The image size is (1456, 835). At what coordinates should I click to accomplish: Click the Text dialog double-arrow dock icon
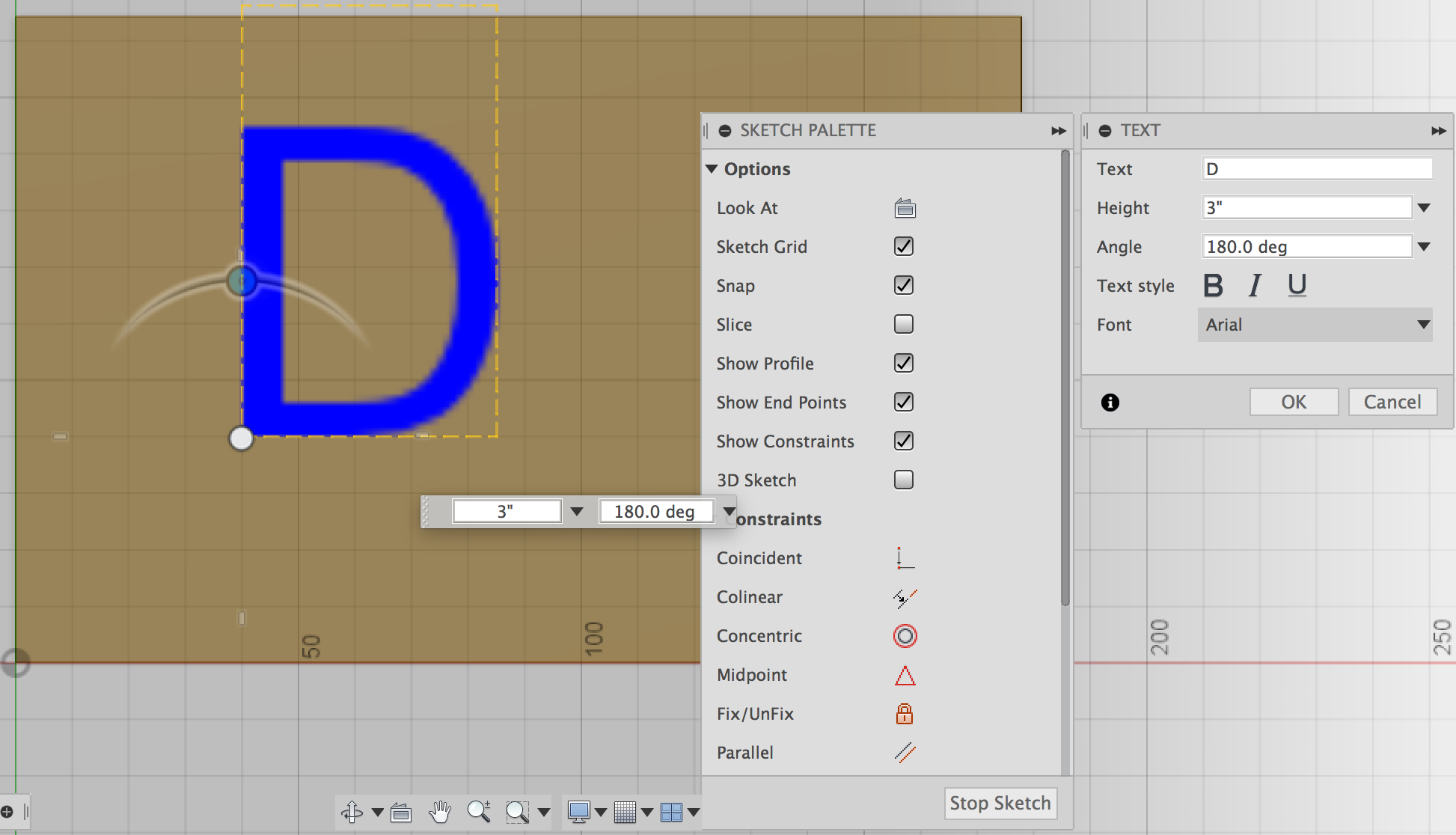[x=1438, y=131]
